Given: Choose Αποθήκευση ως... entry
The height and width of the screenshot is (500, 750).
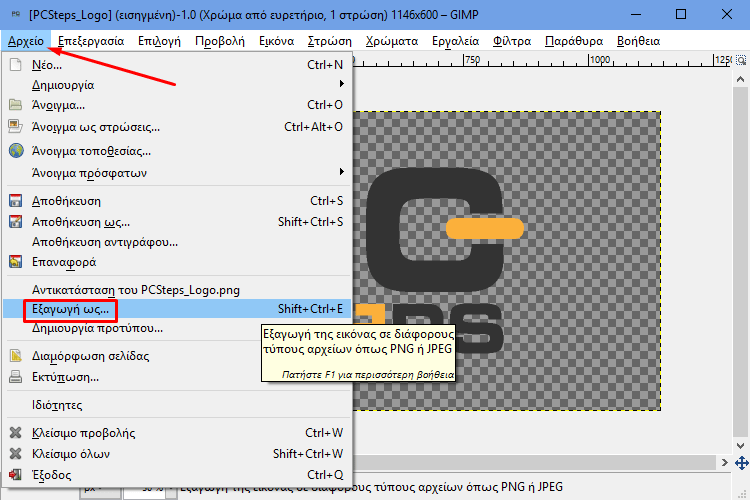Looking at the screenshot, I should tap(177, 222).
